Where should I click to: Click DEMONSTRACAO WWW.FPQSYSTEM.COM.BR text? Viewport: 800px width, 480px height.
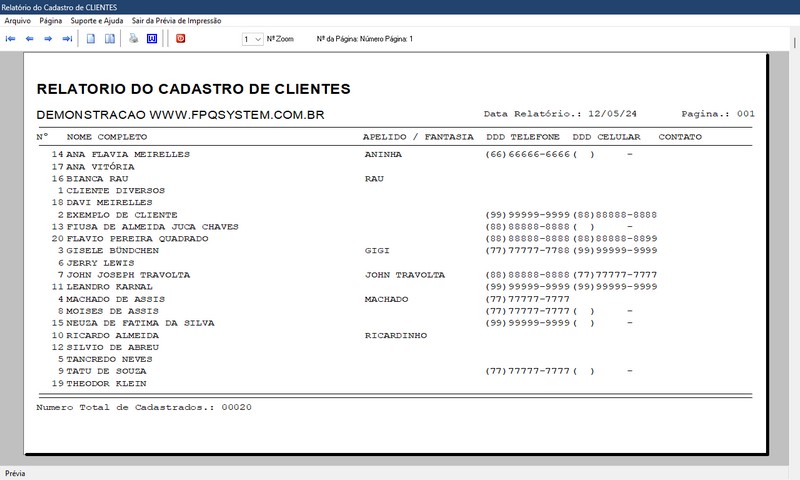tap(180, 115)
